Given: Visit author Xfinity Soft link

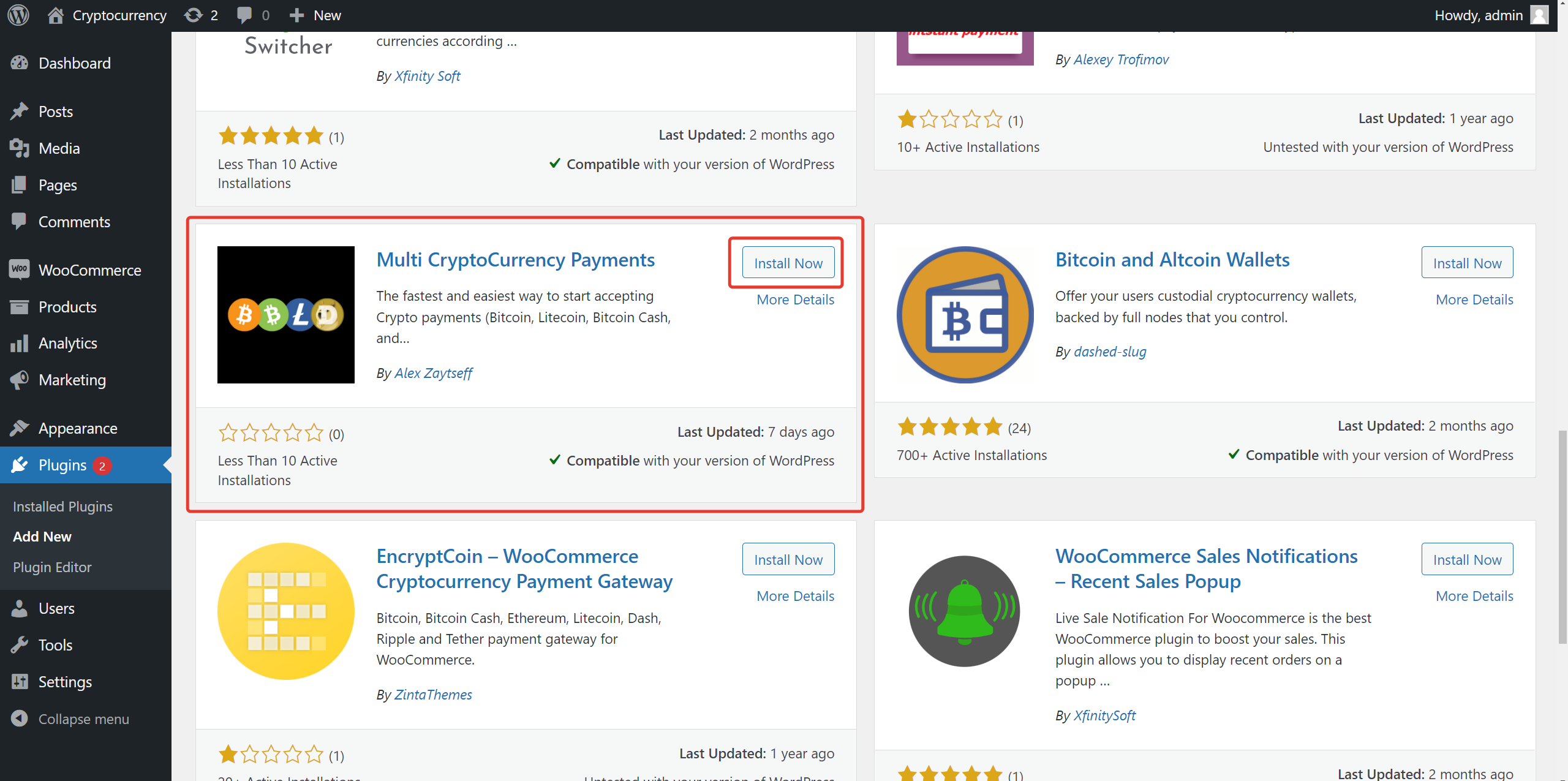Looking at the screenshot, I should coord(428,76).
